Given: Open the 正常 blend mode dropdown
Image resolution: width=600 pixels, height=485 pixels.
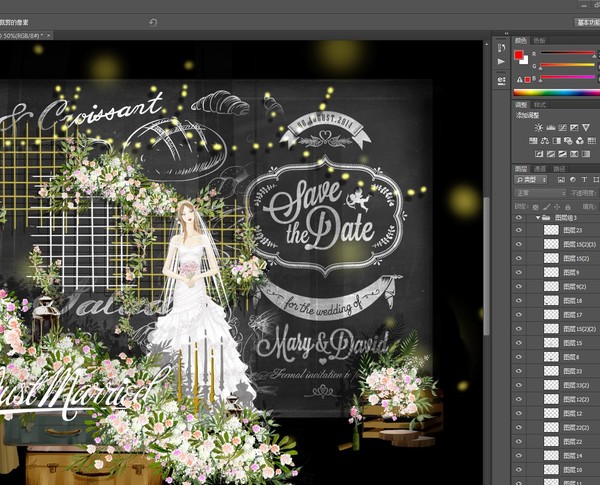Looking at the screenshot, I should [540, 193].
